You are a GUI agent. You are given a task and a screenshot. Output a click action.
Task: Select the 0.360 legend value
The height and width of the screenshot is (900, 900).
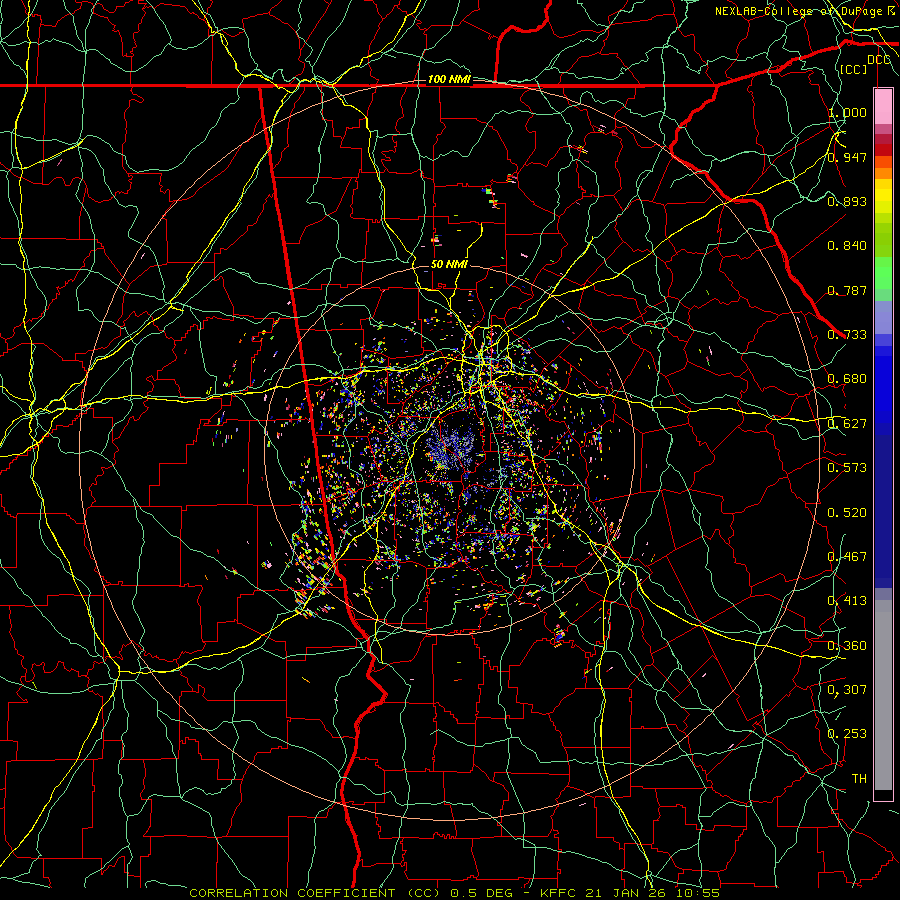coord(847,646)
